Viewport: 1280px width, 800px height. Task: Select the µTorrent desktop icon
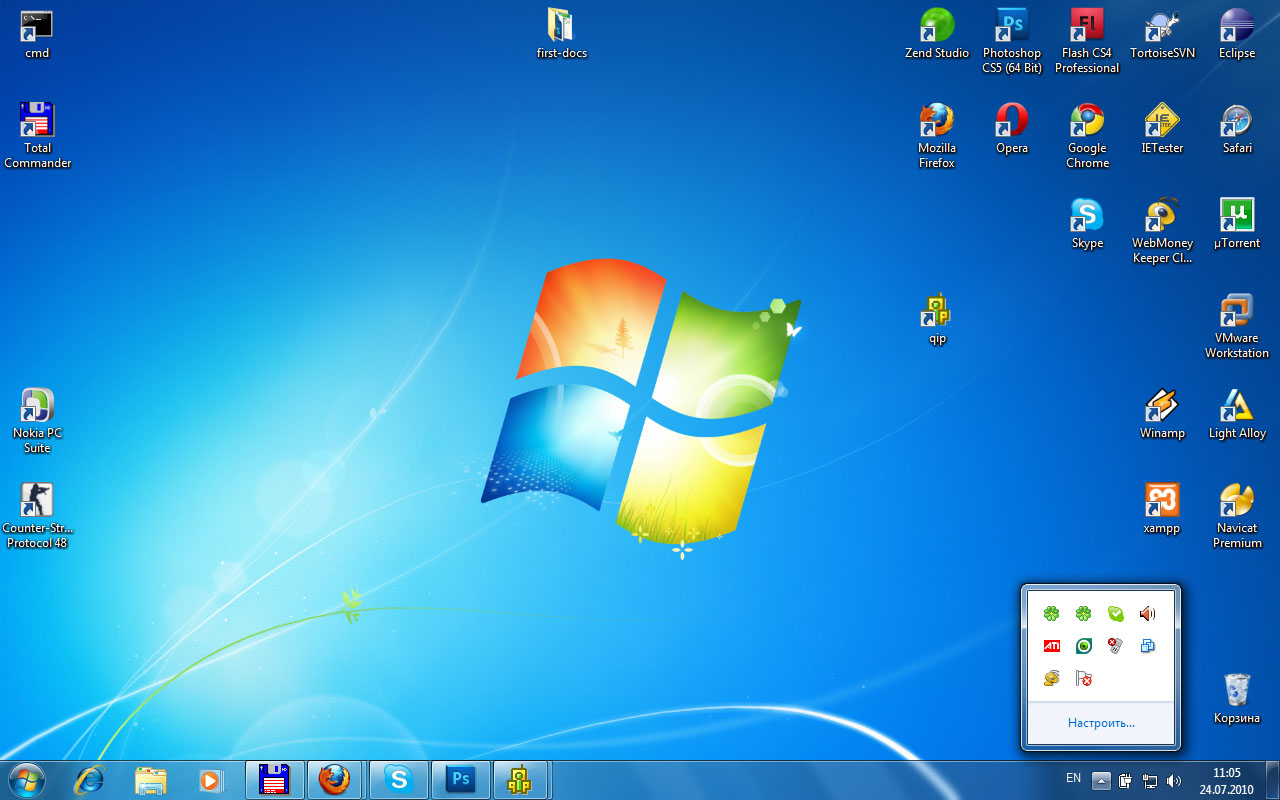point(1237,224)
